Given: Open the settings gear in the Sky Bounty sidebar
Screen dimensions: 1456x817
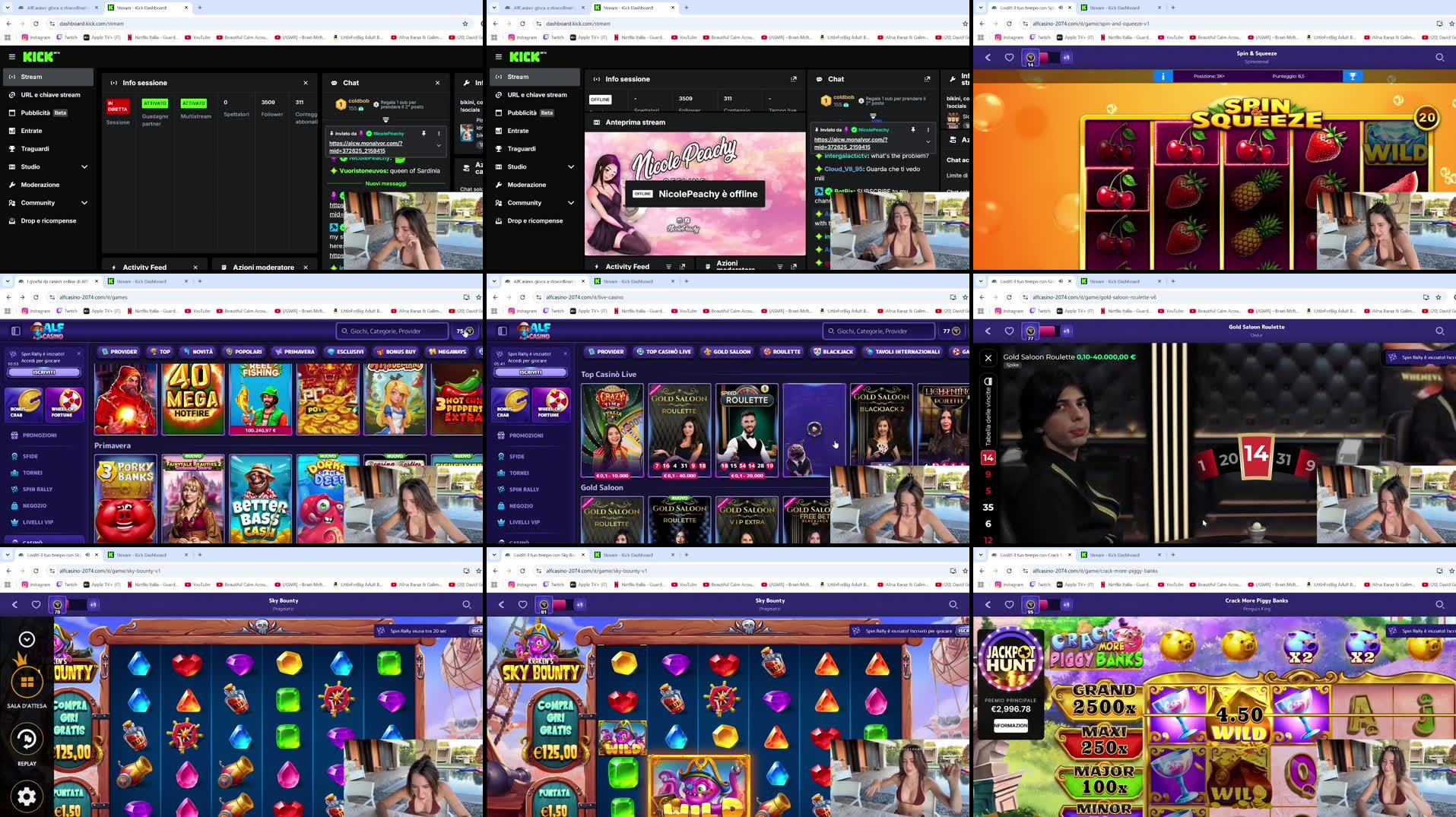Looking at the screenshot, I should point(27,796).
